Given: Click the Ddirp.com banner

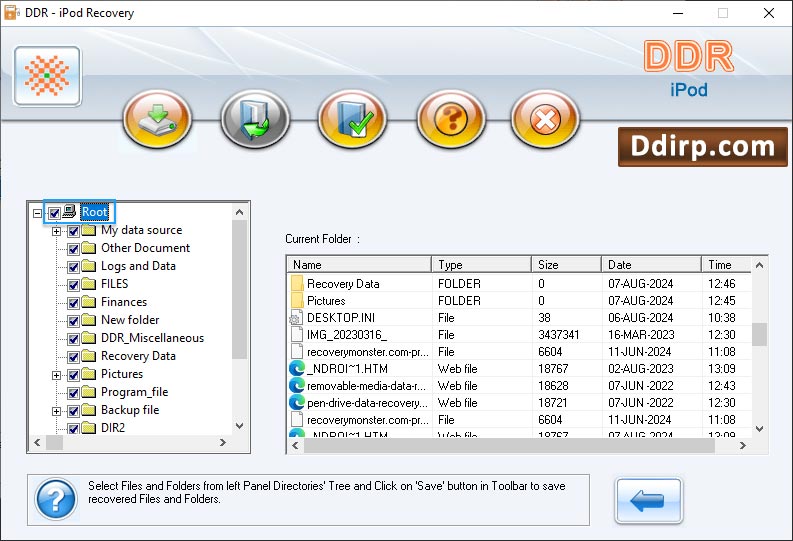Looking at the screenshot, I should (702, 147).
